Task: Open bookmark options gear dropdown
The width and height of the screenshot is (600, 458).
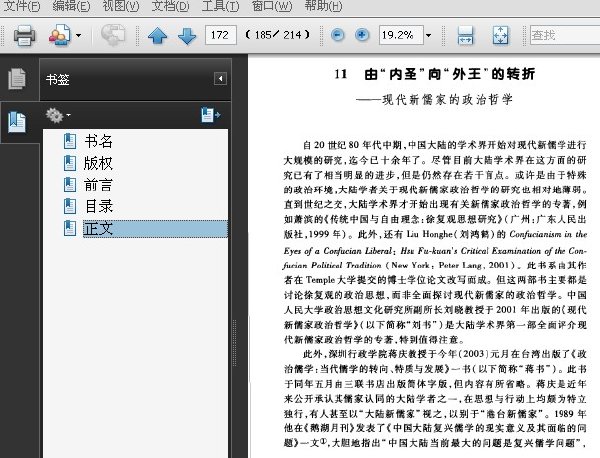Action: coord(58,115)
